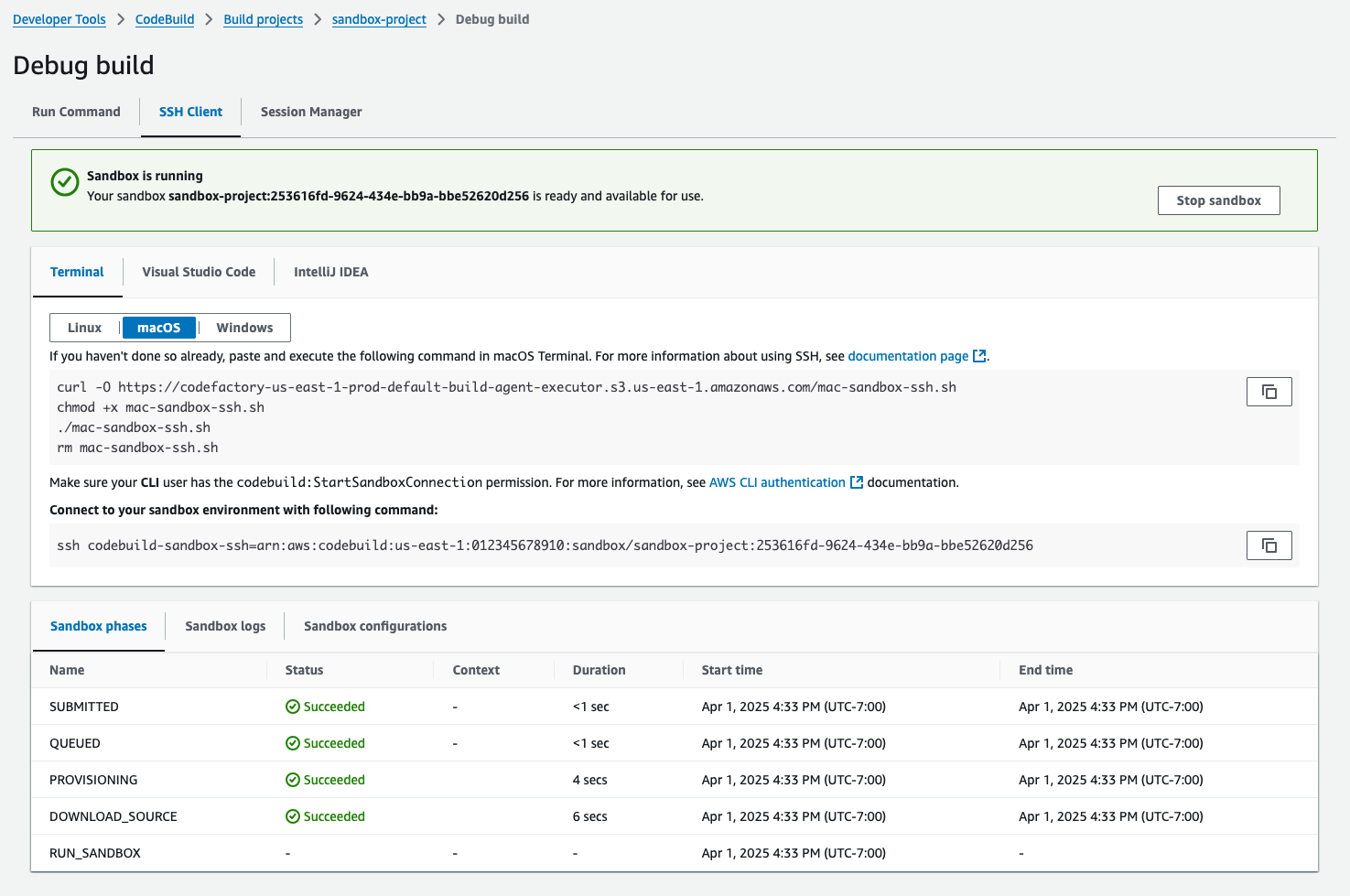This screenshot has height=896, width=1350.
Task: Open the IntelliJ IDEA connection tab
Action: [x=330, y=272]
